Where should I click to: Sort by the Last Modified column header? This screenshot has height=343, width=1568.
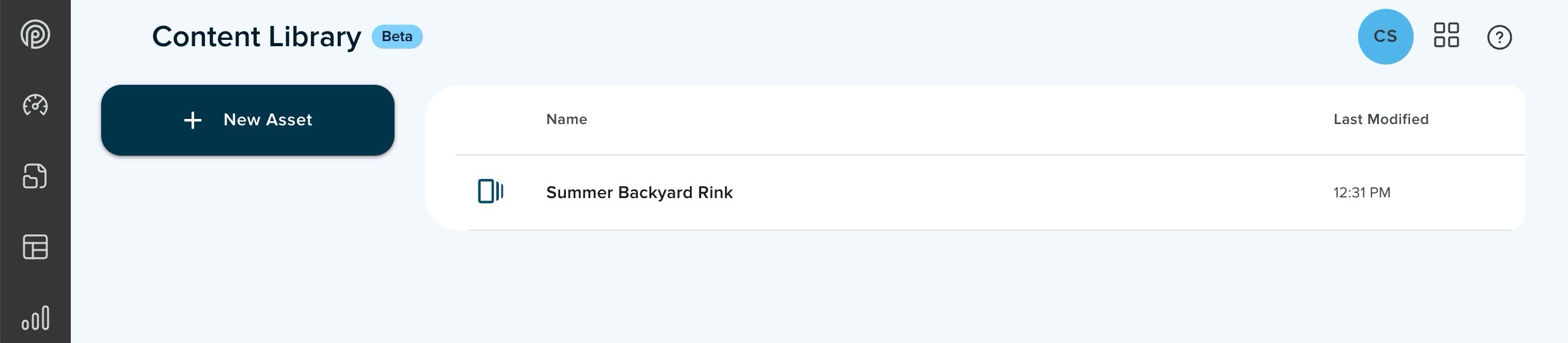[x=1381, y=119]
